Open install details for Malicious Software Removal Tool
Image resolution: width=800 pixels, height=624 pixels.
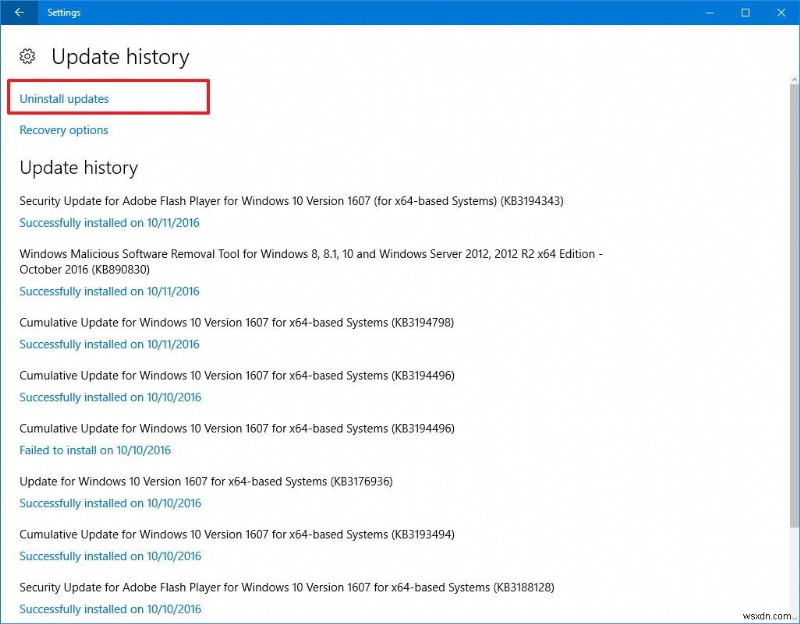pos(110,291)
